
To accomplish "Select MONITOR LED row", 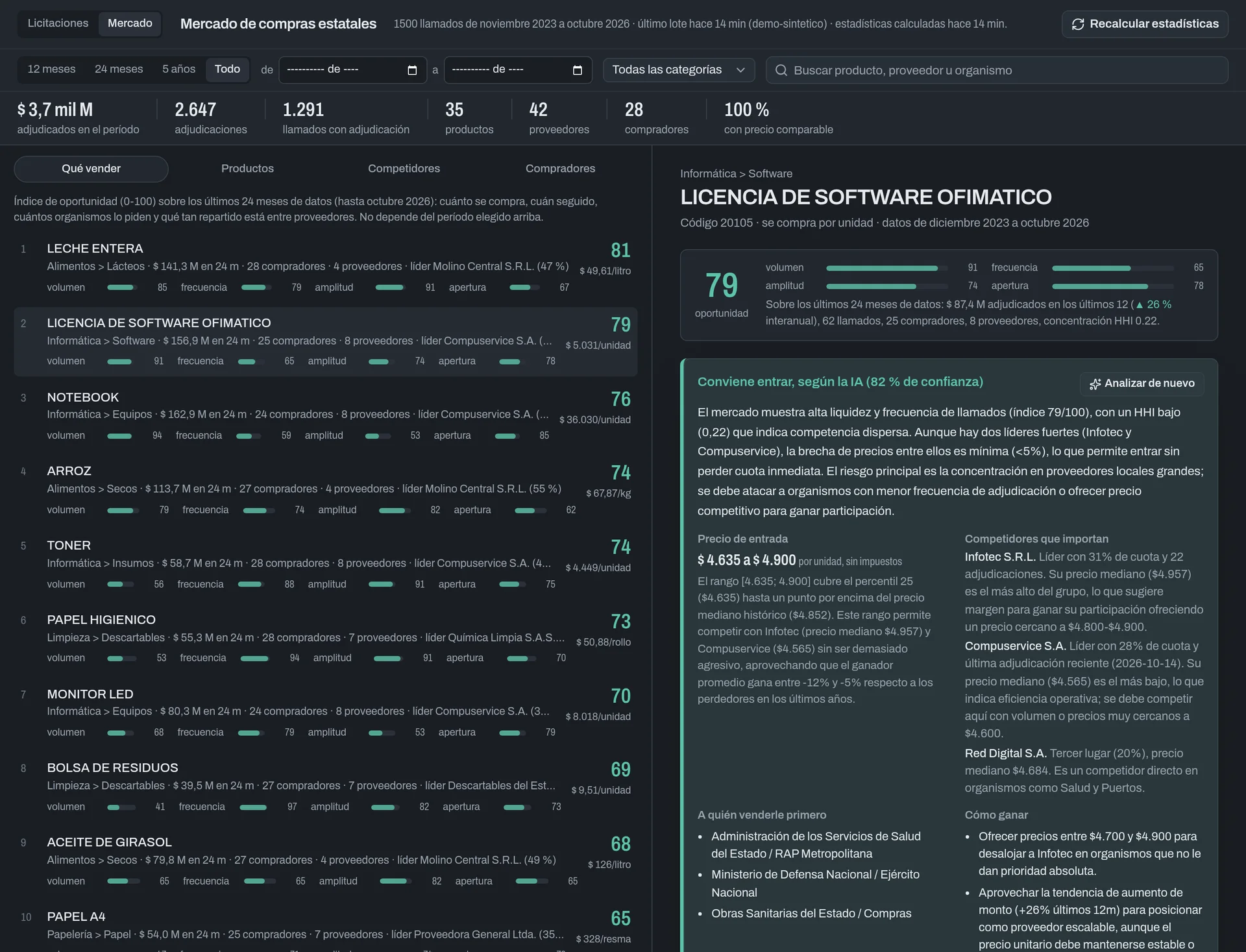I will (x=326, y=713).
